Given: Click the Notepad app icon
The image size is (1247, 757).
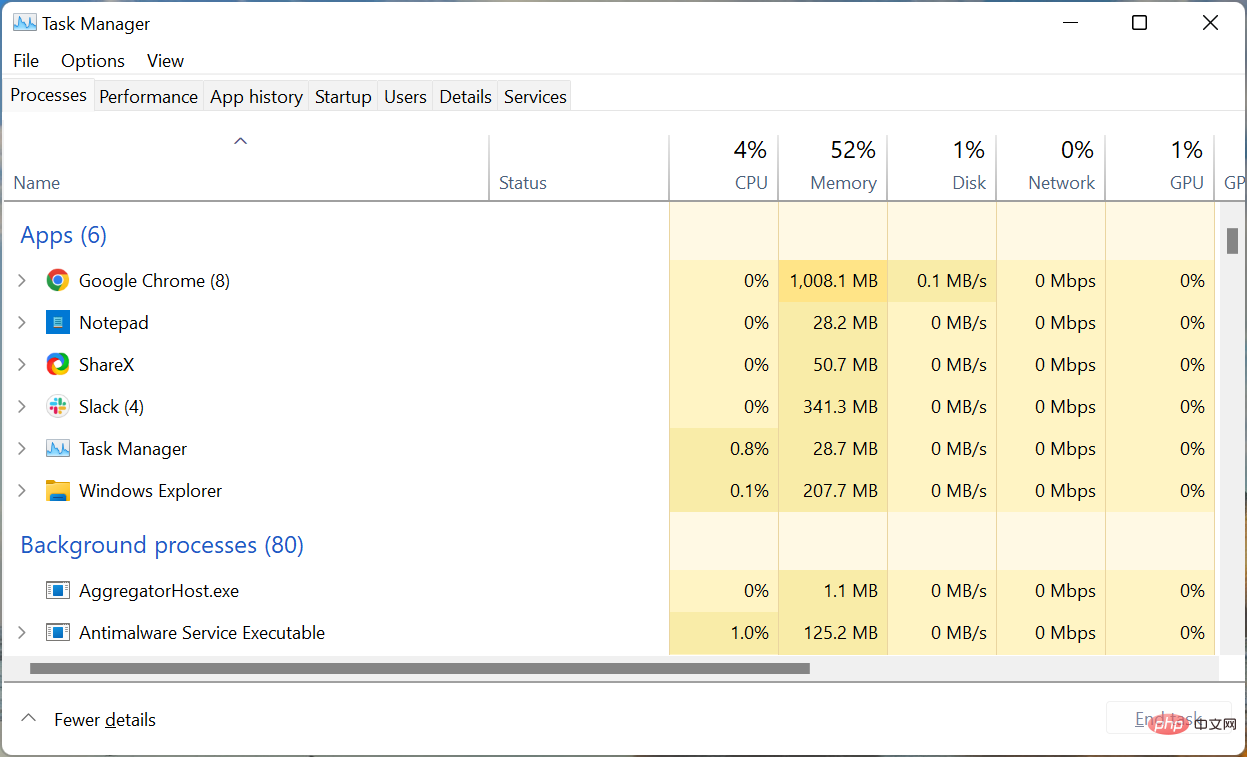Looking at the screenshot, I should coord(58,323).
